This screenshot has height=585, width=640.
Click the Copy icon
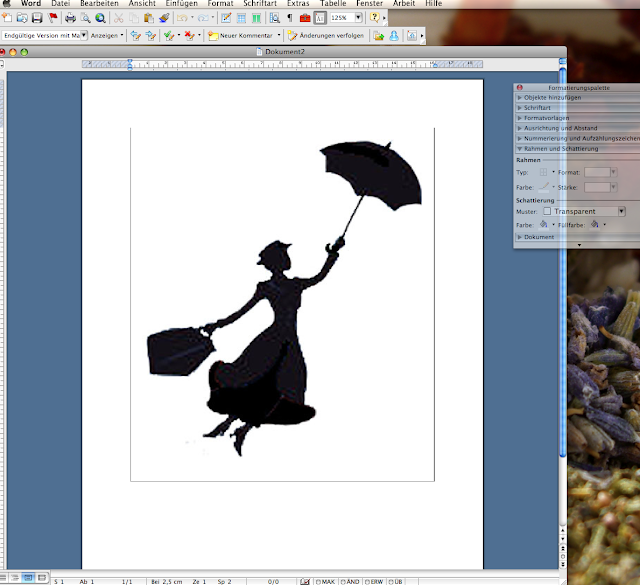(133, 18)
